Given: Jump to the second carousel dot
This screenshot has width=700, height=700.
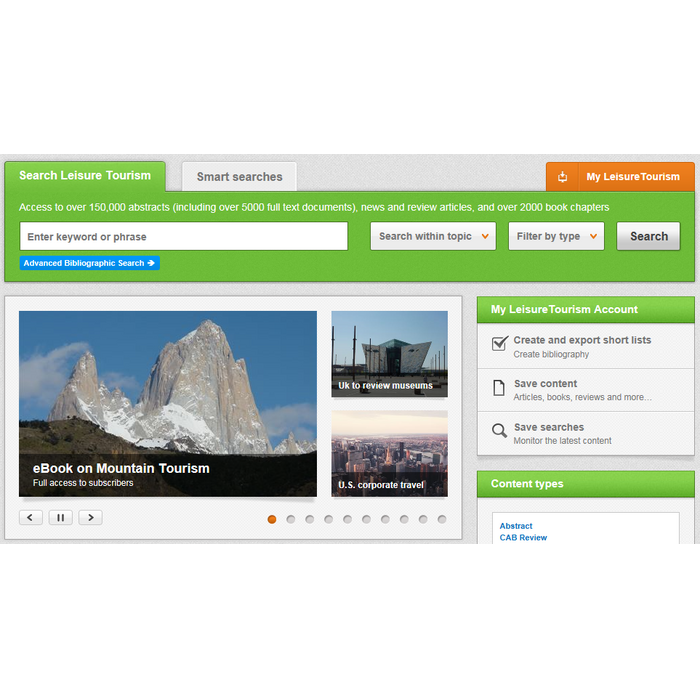Looking at the screenshot, I should tap(291, 519).
